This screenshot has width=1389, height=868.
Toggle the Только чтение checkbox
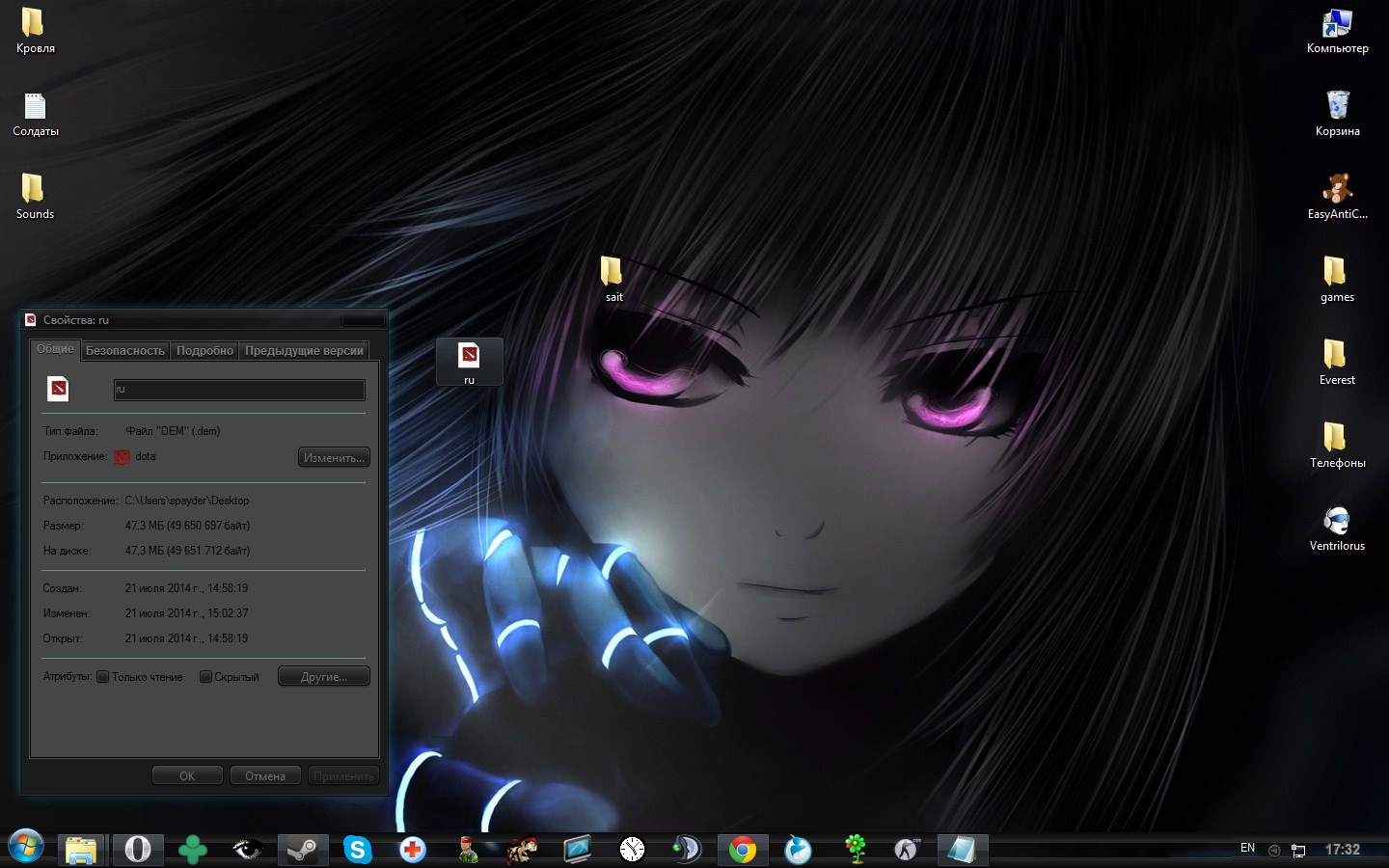tap(103, 677)
